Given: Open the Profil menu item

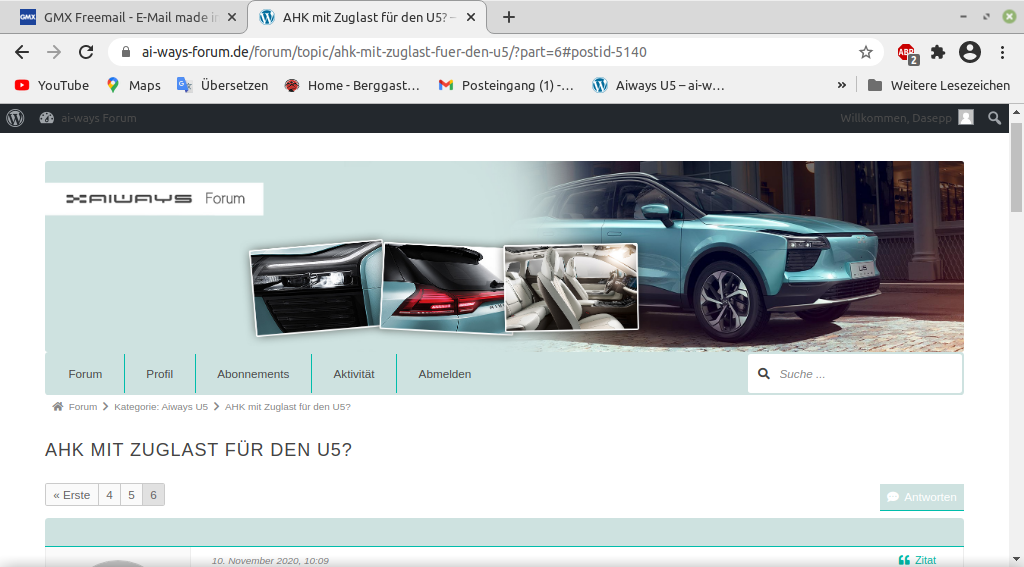Looking at the screenshot, I should click(x=159, y=374).
